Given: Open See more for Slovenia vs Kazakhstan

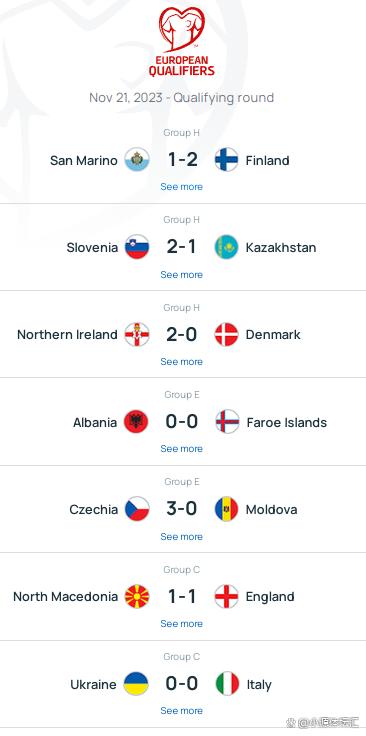Looking at the screenshot, I should (x=182, y=275).
